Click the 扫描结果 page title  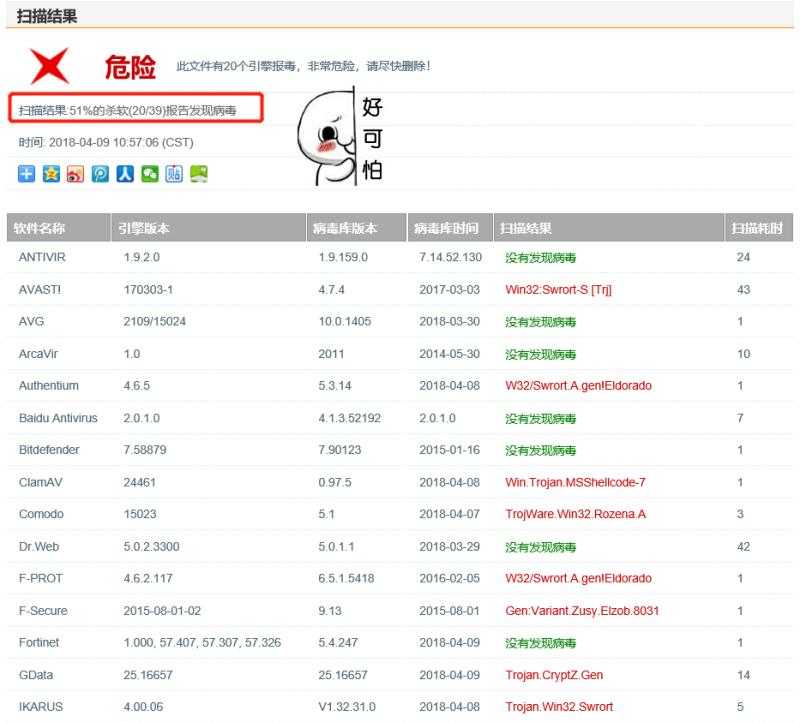point(47,16)
